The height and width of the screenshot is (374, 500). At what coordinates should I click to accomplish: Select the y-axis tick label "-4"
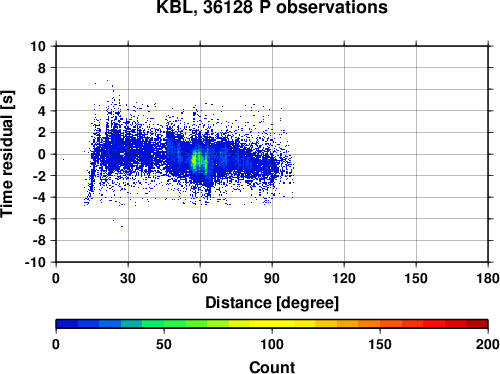click(39, 197)
